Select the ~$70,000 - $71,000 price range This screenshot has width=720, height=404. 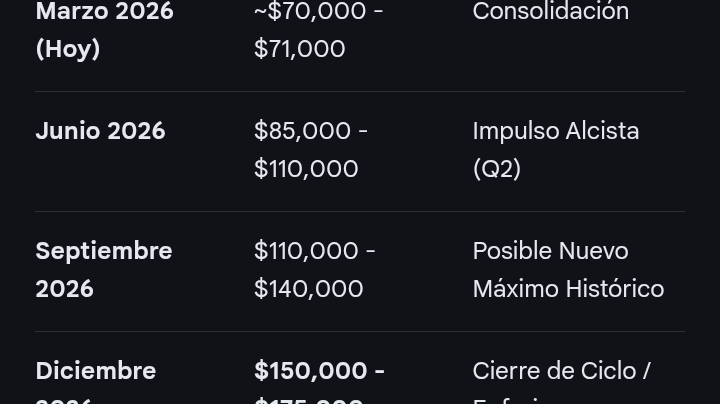pyautogui.click(x=319, y=29)
